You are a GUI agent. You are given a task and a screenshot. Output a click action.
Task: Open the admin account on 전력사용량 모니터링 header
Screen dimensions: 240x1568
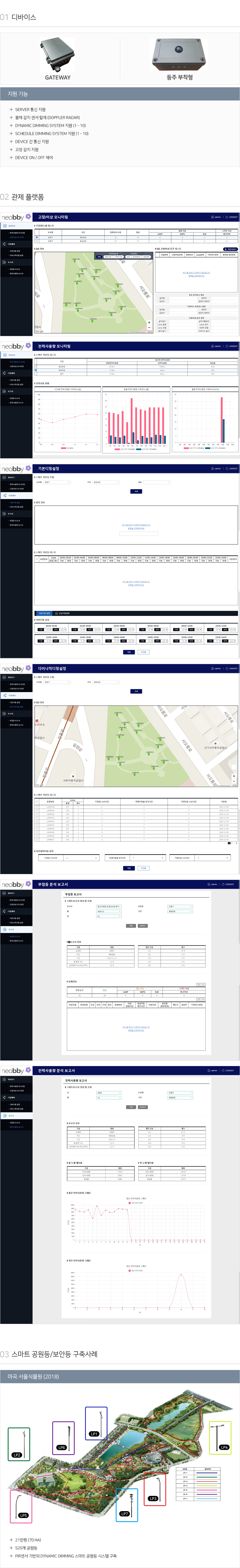pos(216,346)
